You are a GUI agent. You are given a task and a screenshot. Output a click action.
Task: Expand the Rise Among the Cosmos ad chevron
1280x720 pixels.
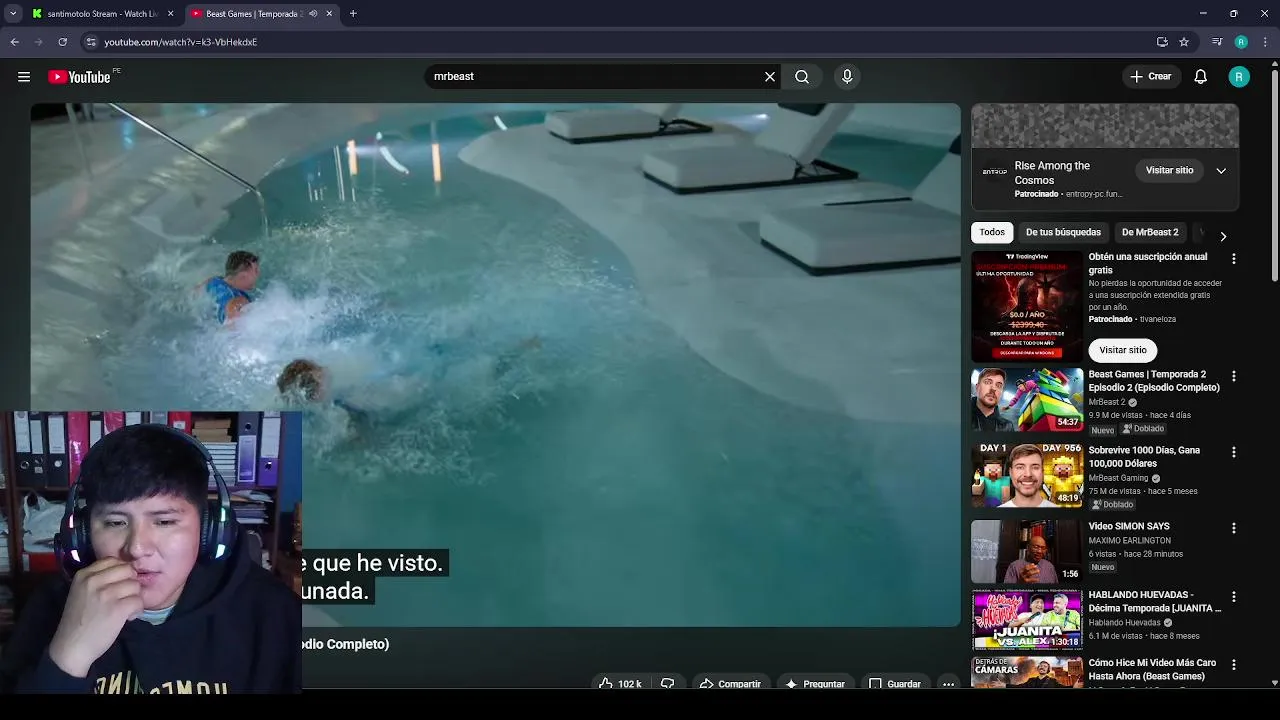(1221, 171)
